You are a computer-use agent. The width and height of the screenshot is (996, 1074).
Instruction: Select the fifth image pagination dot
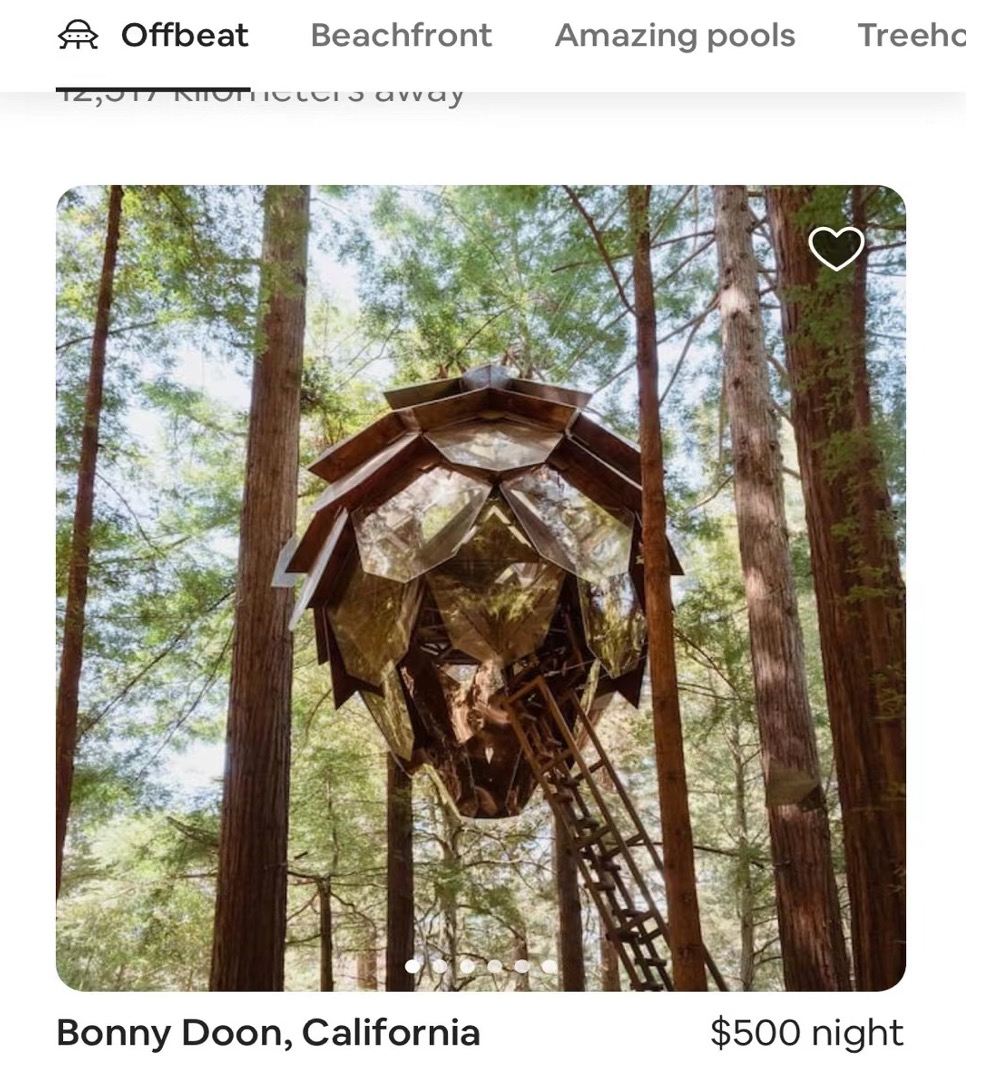coord(522,966)
